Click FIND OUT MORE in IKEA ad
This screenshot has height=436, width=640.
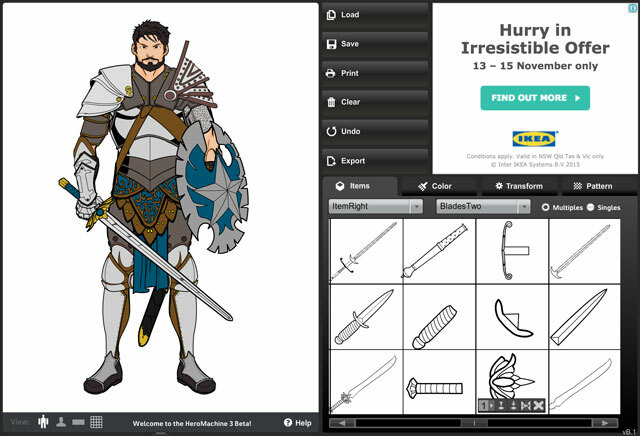[535, 98]
